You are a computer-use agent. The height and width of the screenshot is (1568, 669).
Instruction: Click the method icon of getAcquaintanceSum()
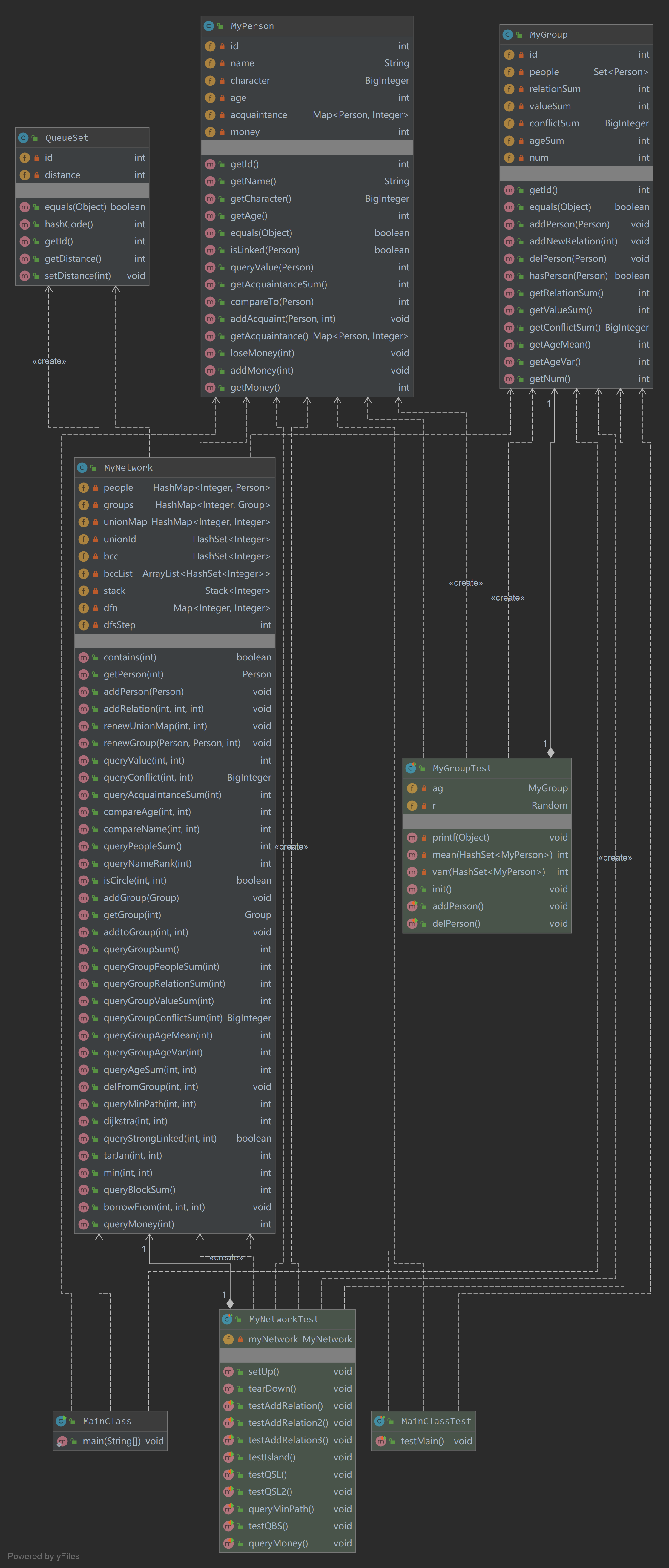coord(210,284)
